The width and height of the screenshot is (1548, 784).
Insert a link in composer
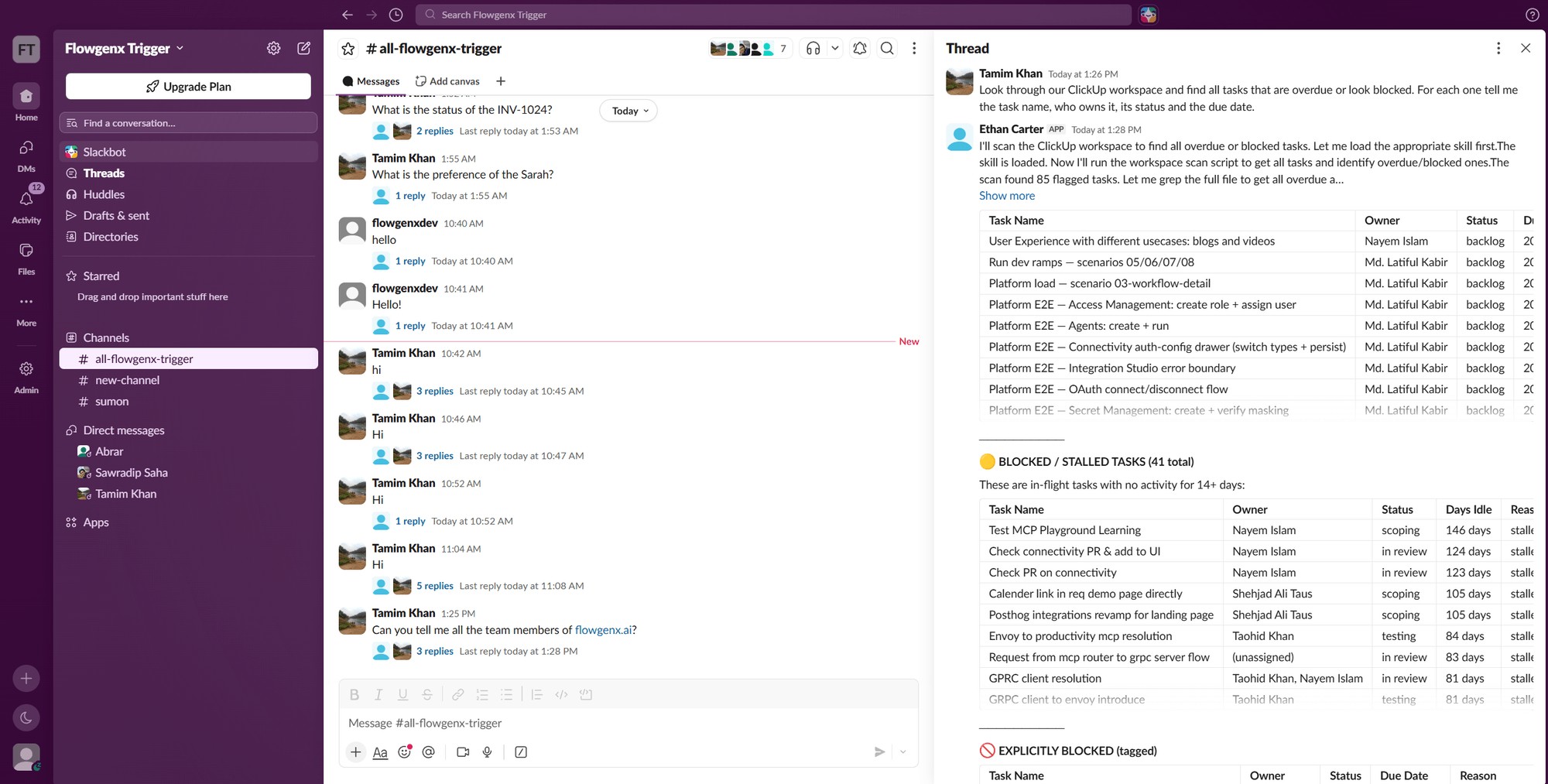point(458,695)
